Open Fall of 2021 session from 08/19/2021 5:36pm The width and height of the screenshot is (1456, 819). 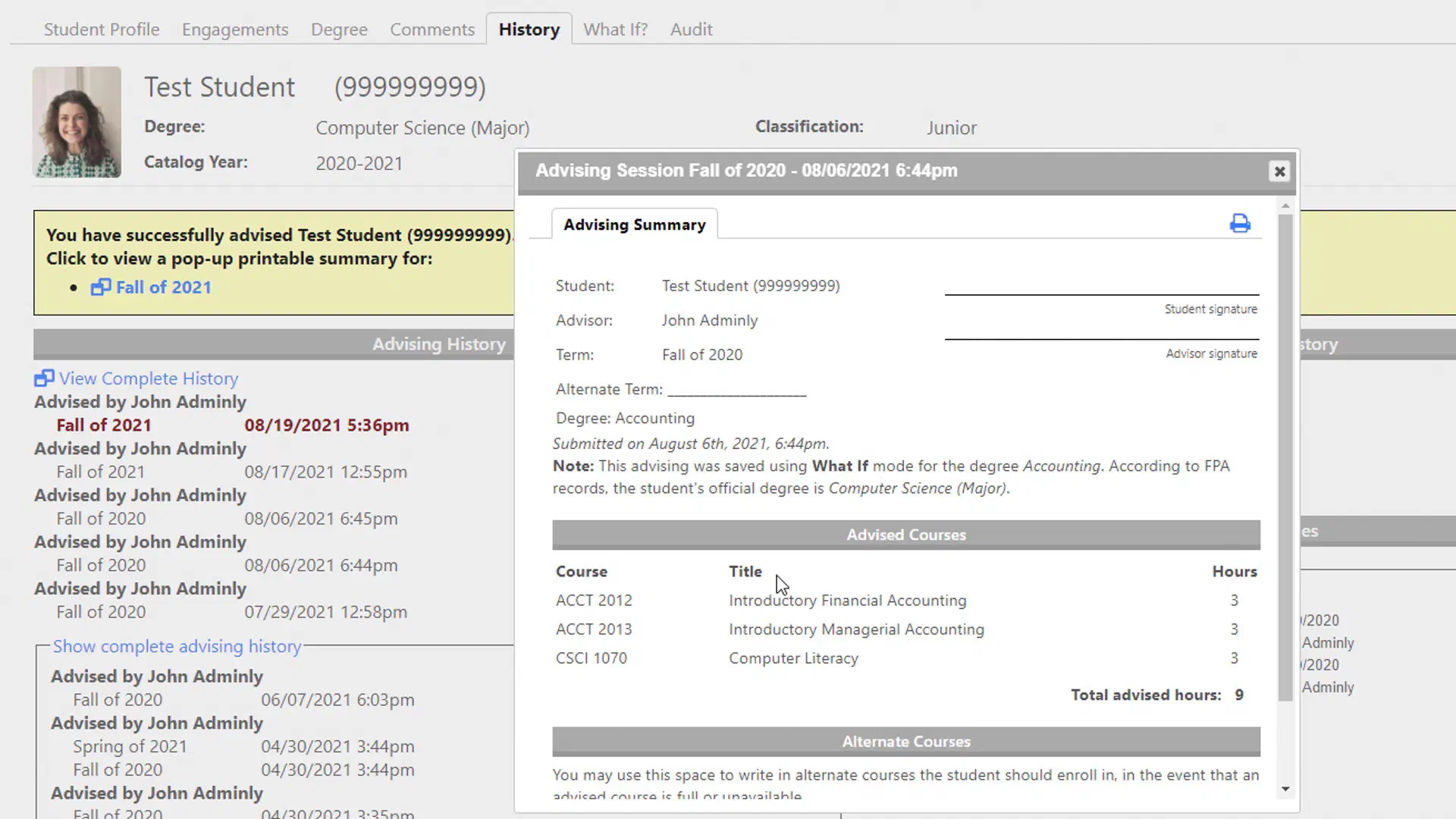[233, 425]
